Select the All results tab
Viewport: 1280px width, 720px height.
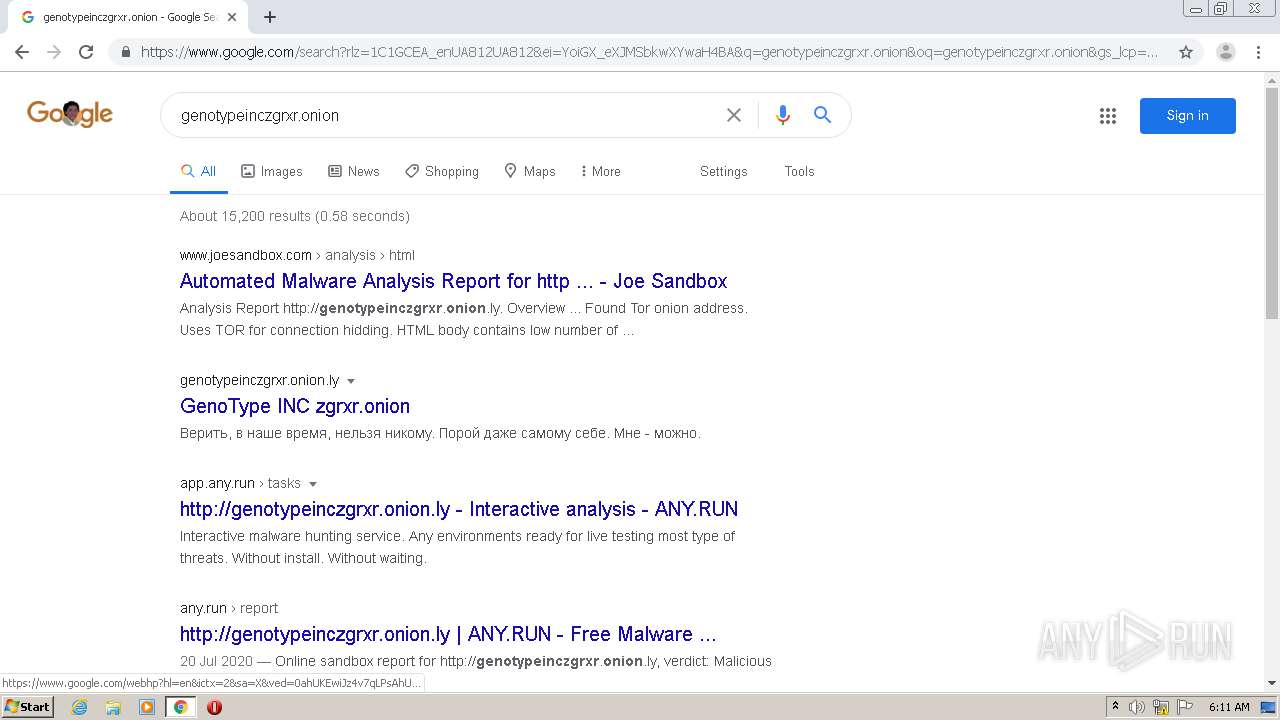[x=198, y=171]
